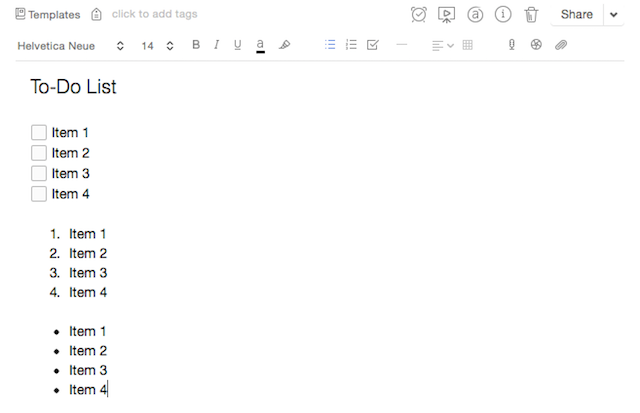Check the 'Item 4' checkbox
This screenshot has width=640, height=413.
pyautogui.click(x=39, y=194)
